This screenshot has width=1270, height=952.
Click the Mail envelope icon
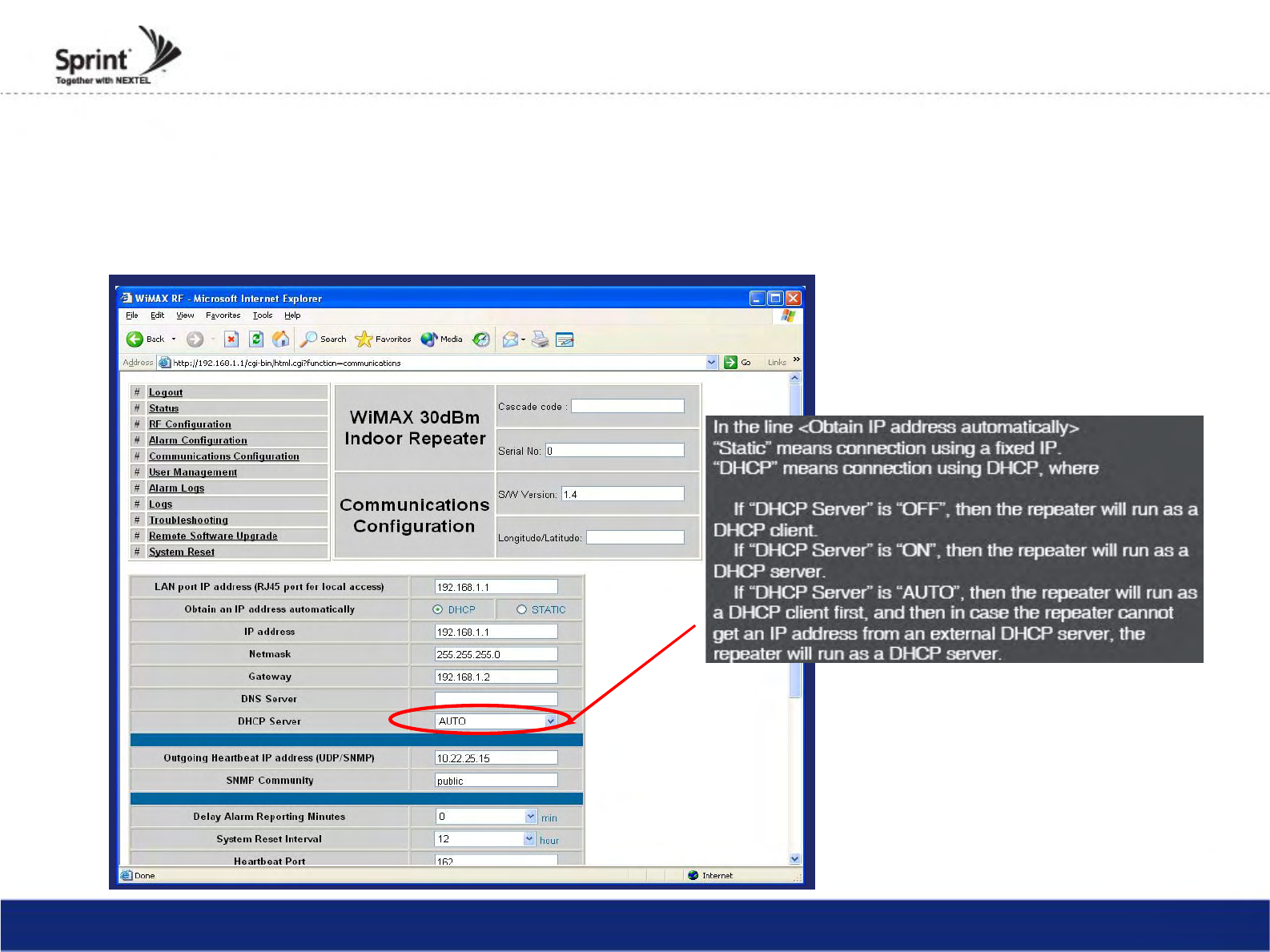tap(510, 339)
